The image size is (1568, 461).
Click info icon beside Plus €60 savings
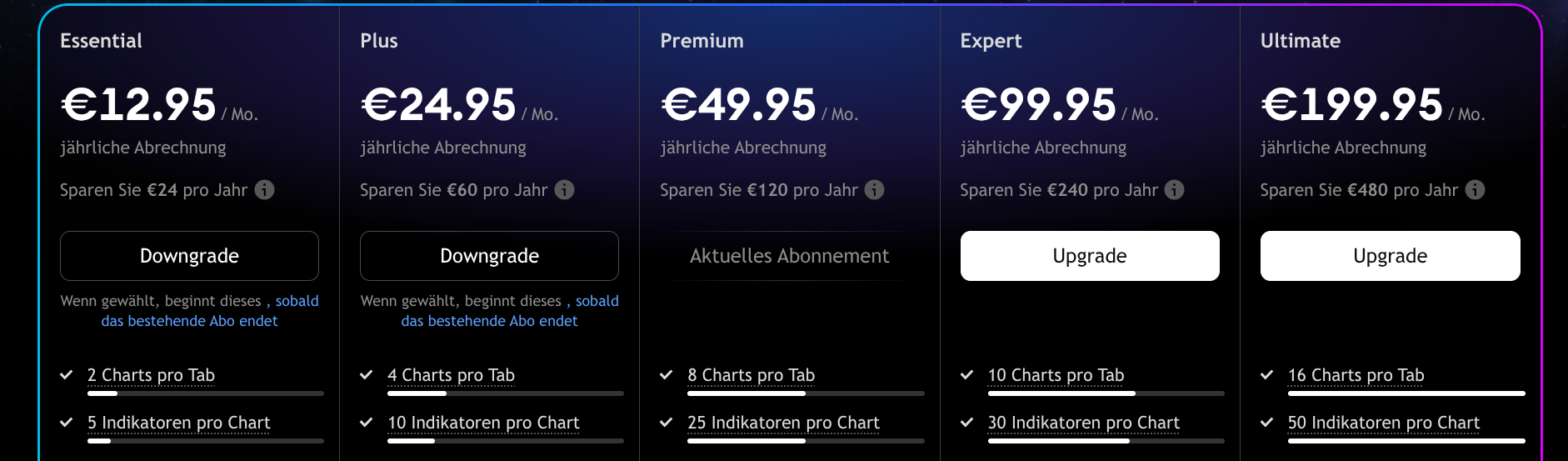(x=564, y=190)
